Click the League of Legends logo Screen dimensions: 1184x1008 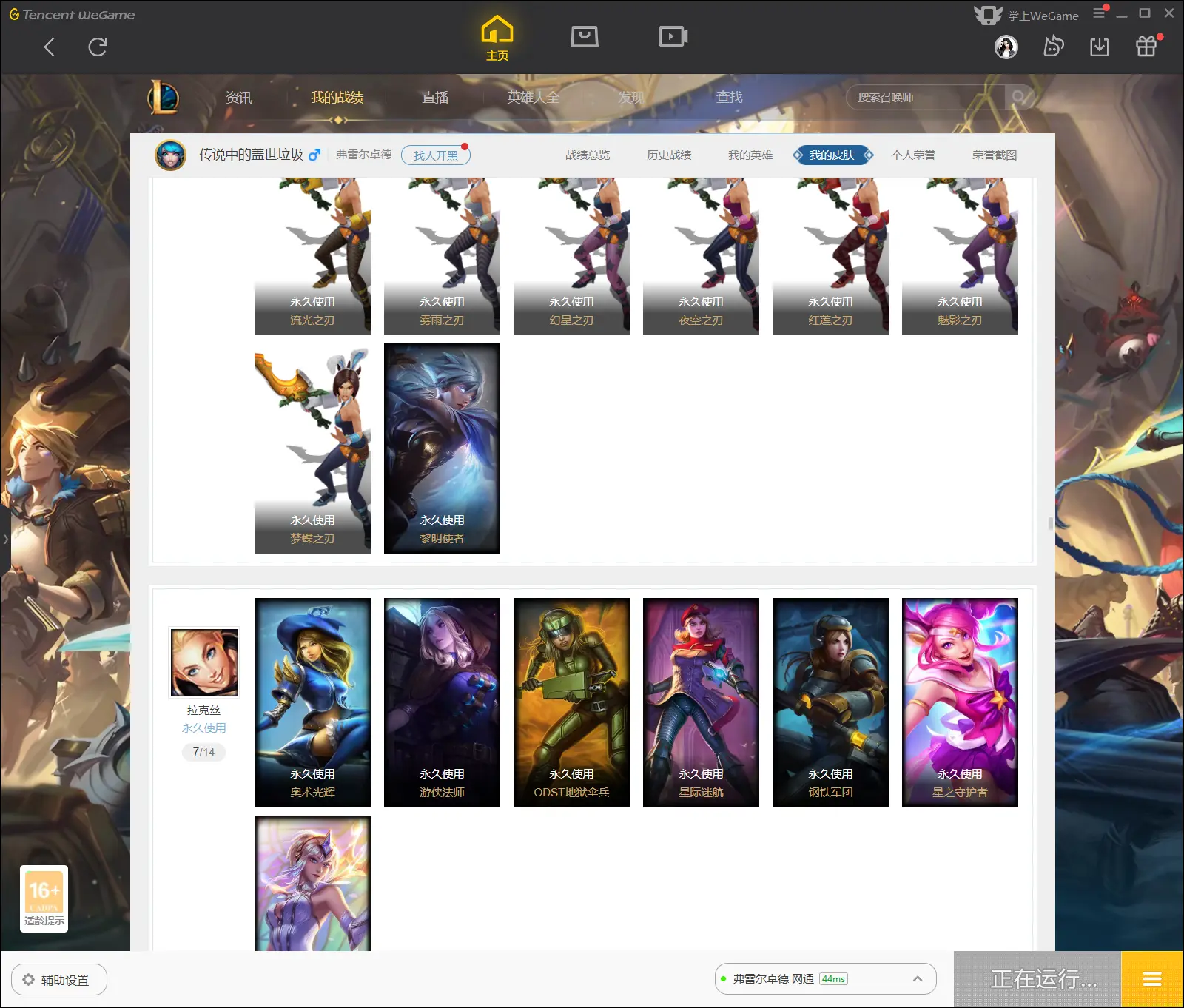tap(164, 98)
